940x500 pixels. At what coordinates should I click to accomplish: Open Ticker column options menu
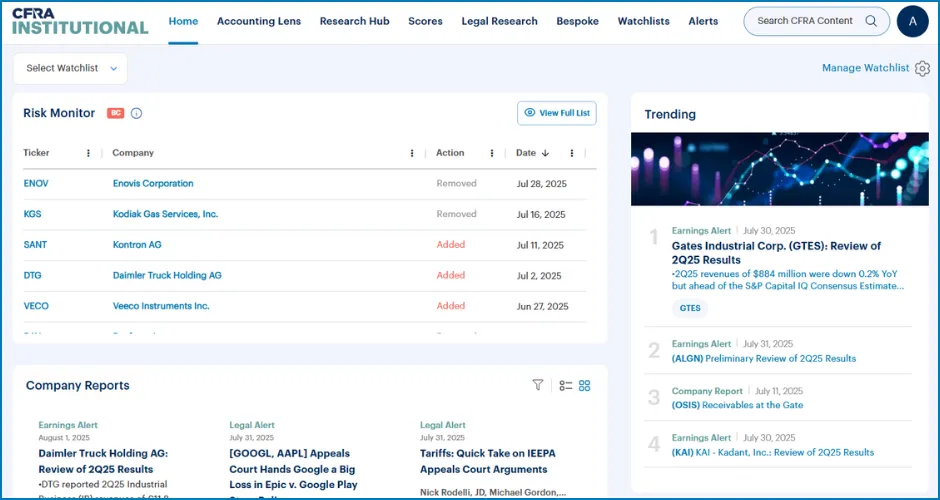(88, 153)
